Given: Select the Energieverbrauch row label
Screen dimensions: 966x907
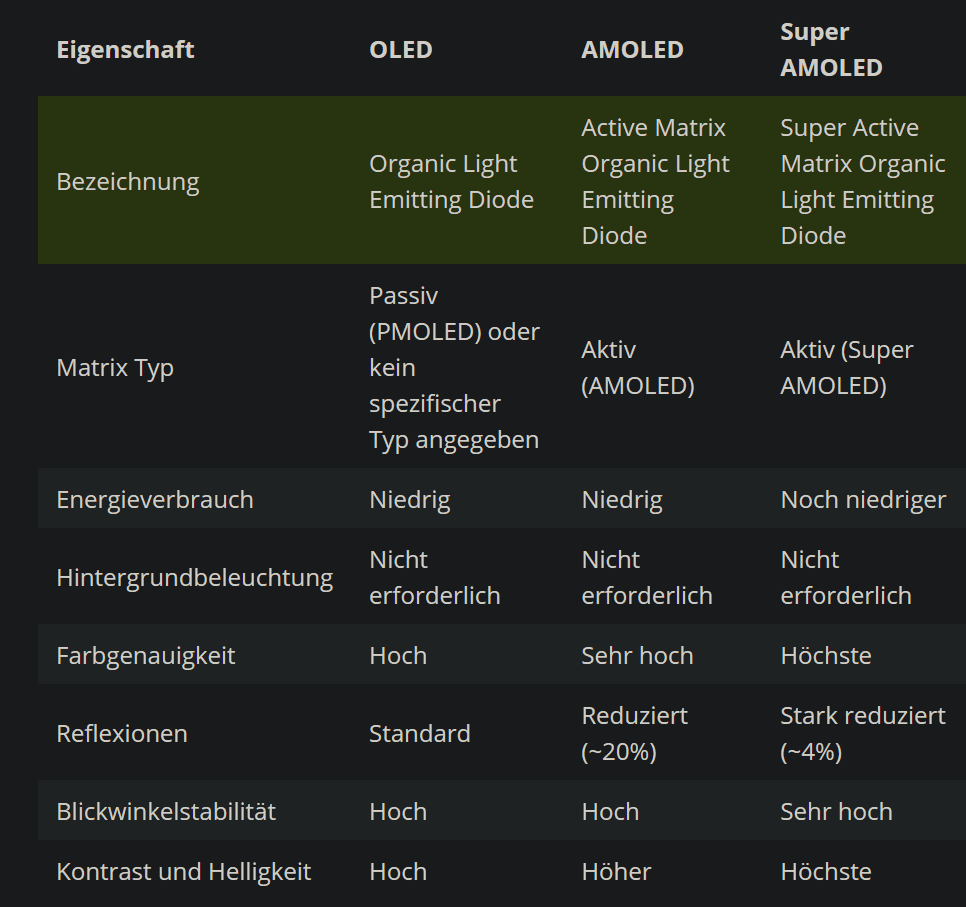Looking at the screenshot, I should point(155,499).
